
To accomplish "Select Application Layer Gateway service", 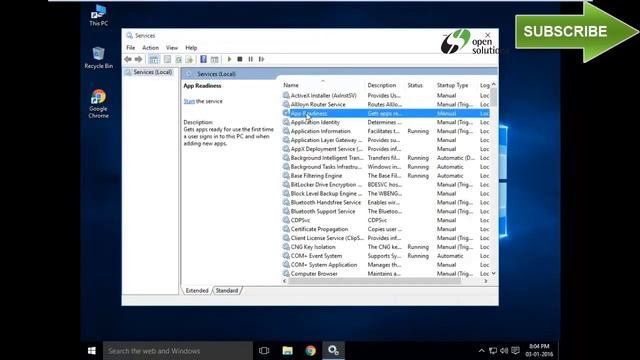I will tap(385, 140).
